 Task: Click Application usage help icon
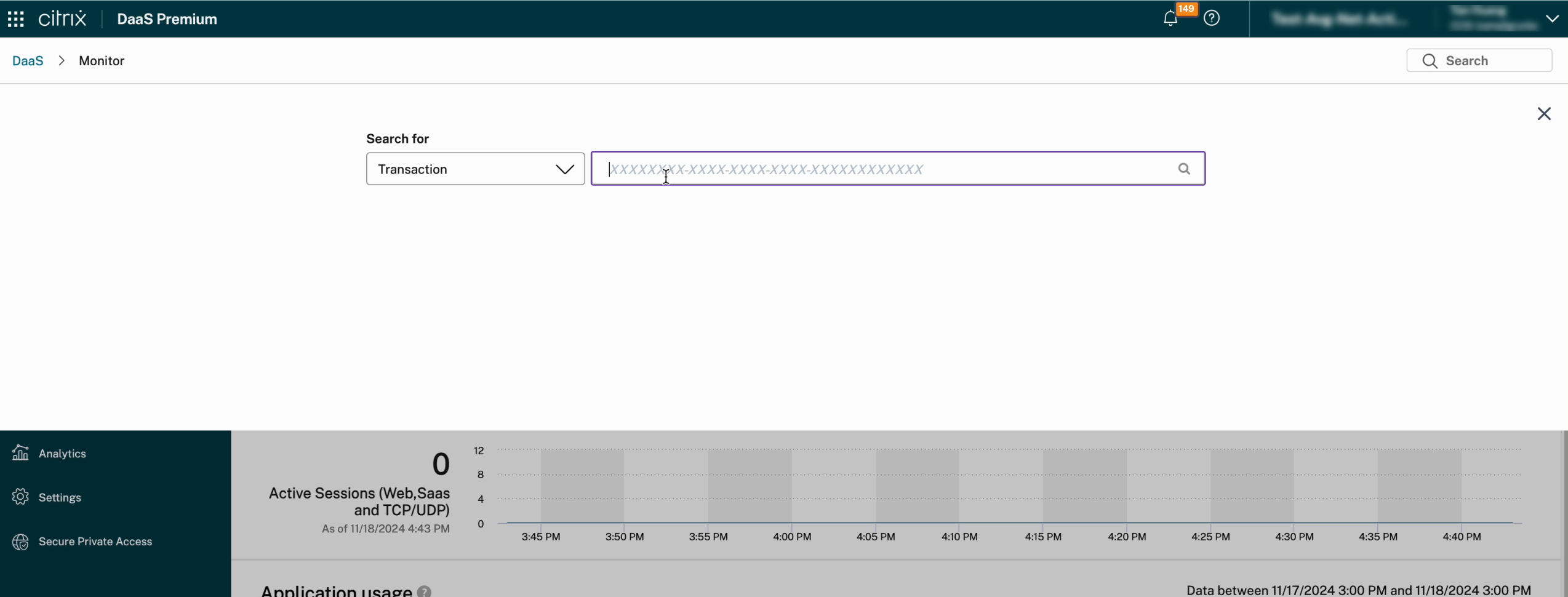[424, 591]
